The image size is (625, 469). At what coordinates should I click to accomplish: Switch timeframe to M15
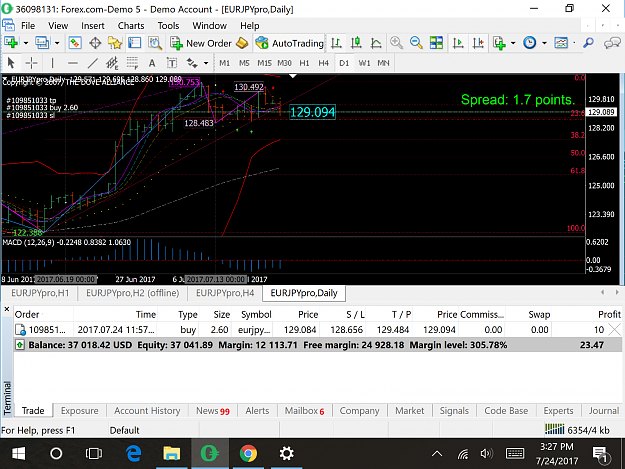(x=264, y=63)
